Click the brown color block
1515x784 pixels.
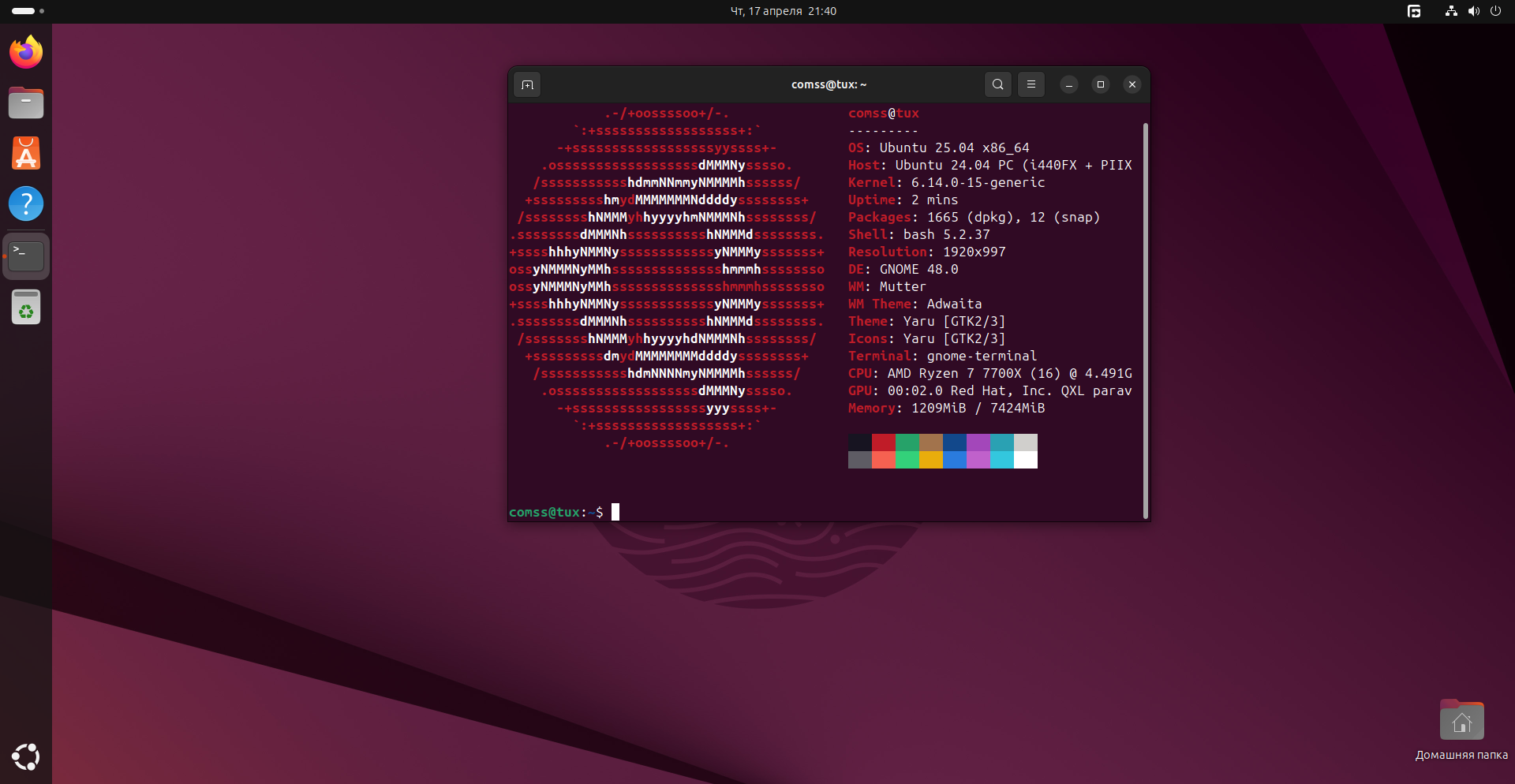[931, 442]
